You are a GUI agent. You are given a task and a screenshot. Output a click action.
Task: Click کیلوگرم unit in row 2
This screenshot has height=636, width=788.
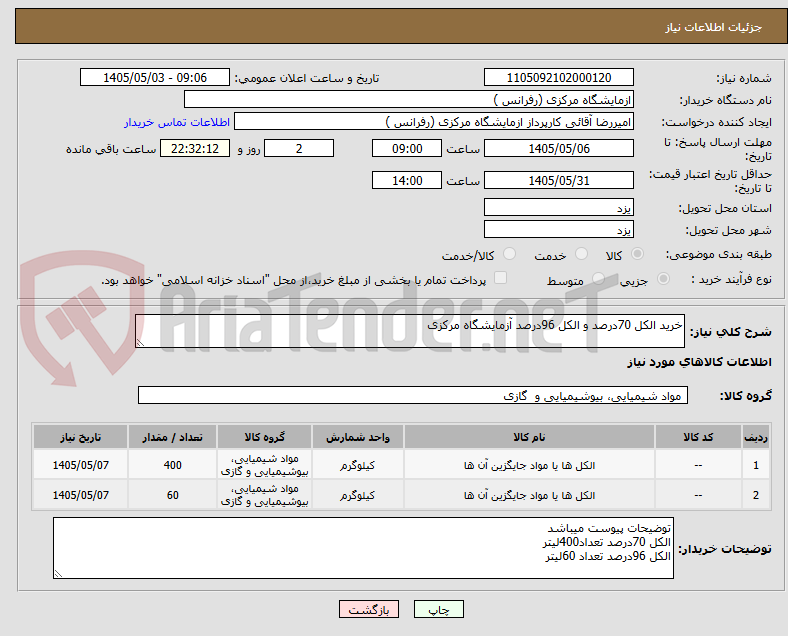[357, 495]
